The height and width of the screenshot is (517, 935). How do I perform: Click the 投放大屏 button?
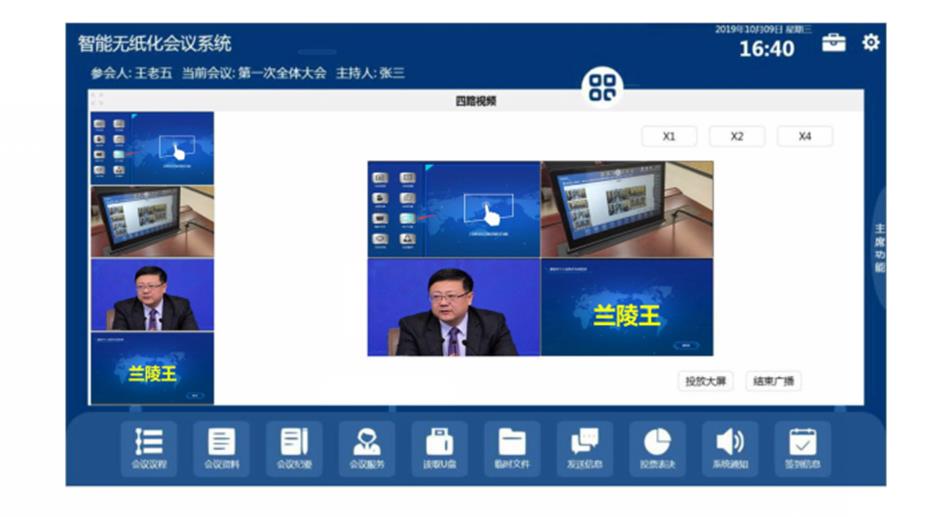(706, 381)
